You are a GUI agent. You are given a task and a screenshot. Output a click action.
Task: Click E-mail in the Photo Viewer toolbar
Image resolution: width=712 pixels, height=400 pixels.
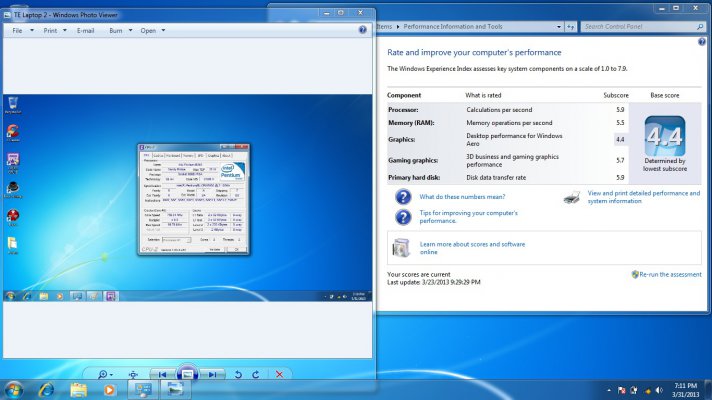[85, 30]
